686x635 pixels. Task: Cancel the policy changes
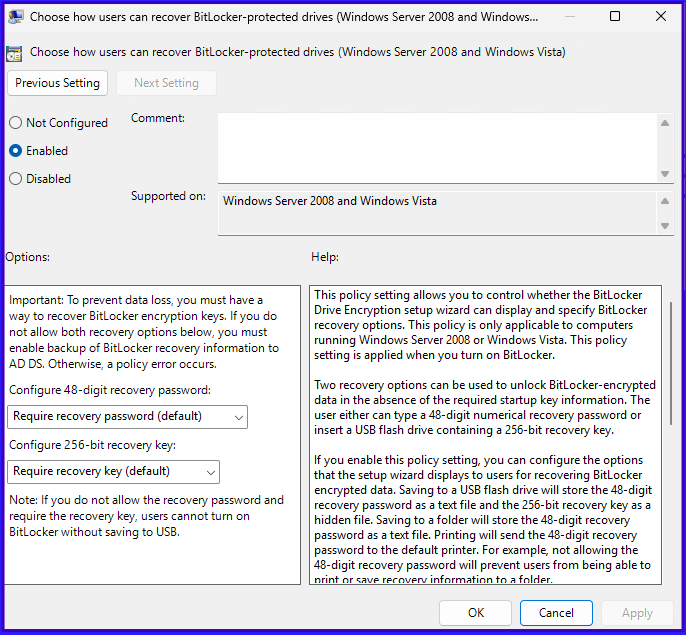(x=556, y=612)
